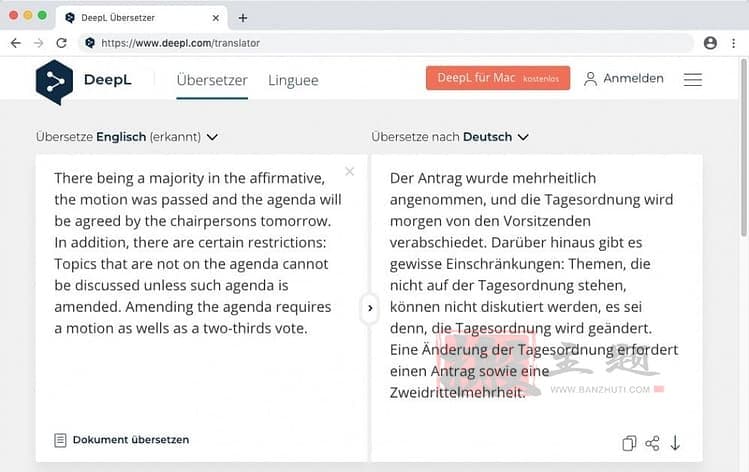
Task: Copy the German translation to clipboard
Action: tap(629, 443)
